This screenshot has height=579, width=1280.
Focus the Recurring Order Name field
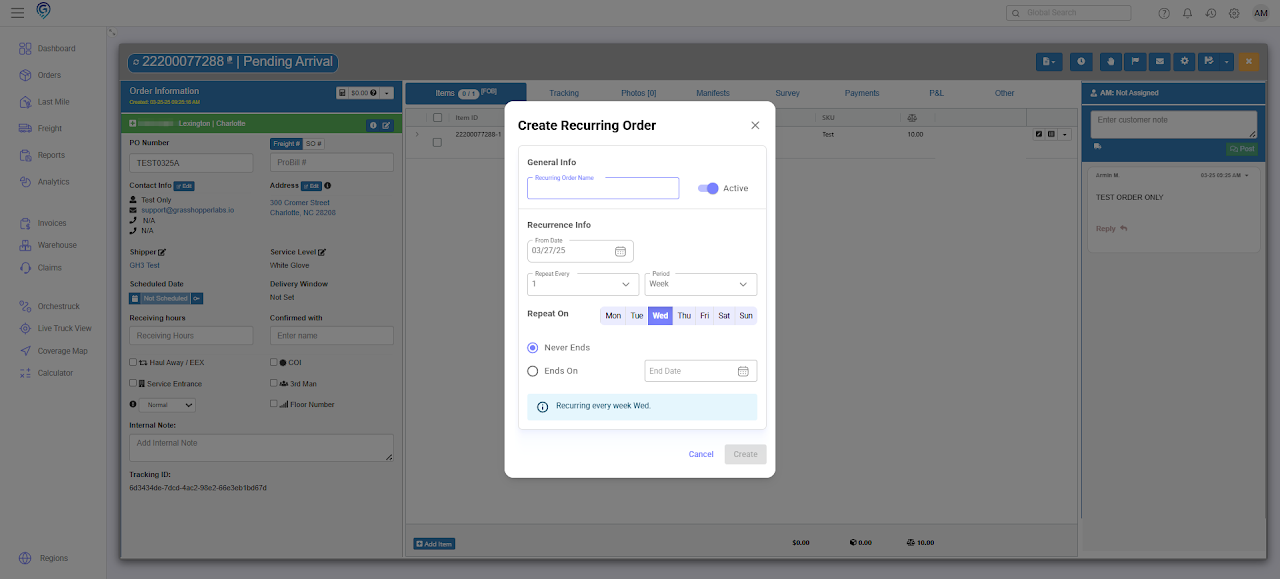(x=603, y=188)
